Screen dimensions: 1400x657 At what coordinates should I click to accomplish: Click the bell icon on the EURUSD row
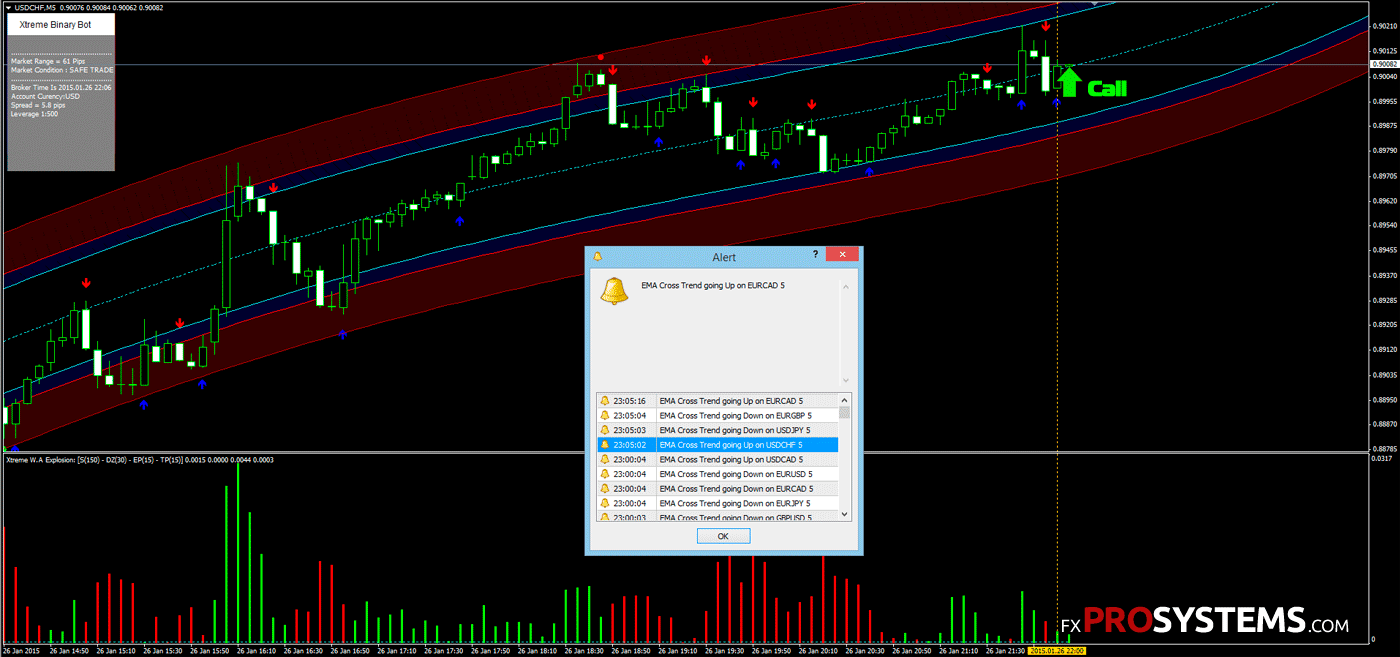604,474
